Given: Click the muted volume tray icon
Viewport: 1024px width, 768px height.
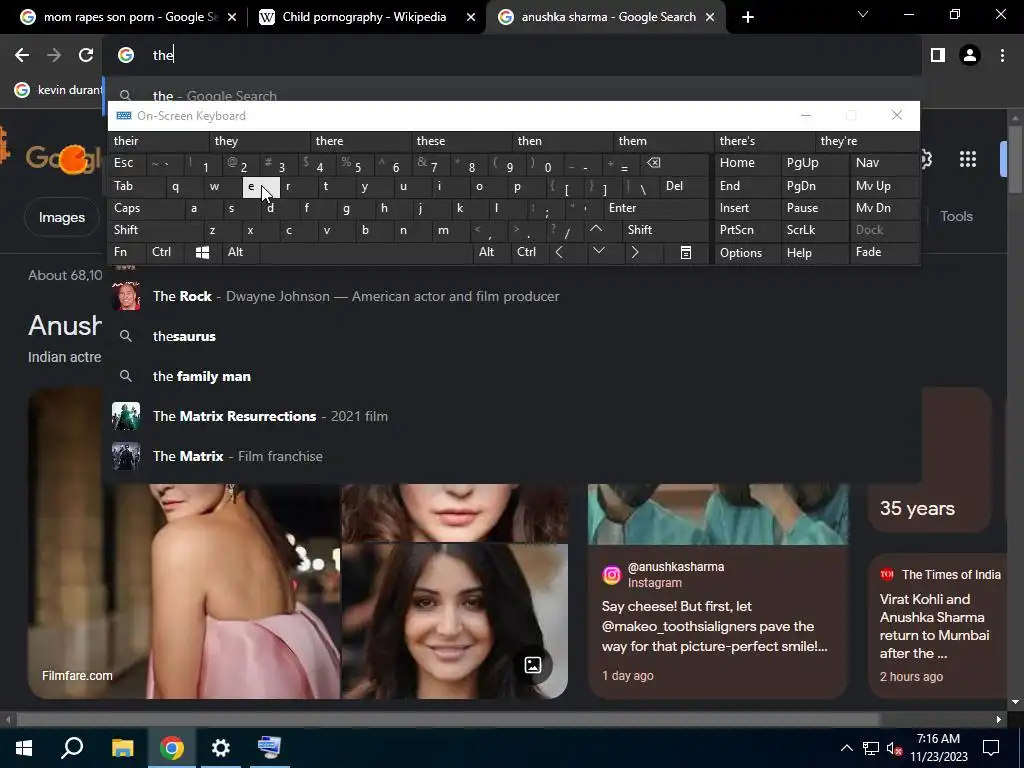Looking at the screenshot, I should [x=894, y=748].
